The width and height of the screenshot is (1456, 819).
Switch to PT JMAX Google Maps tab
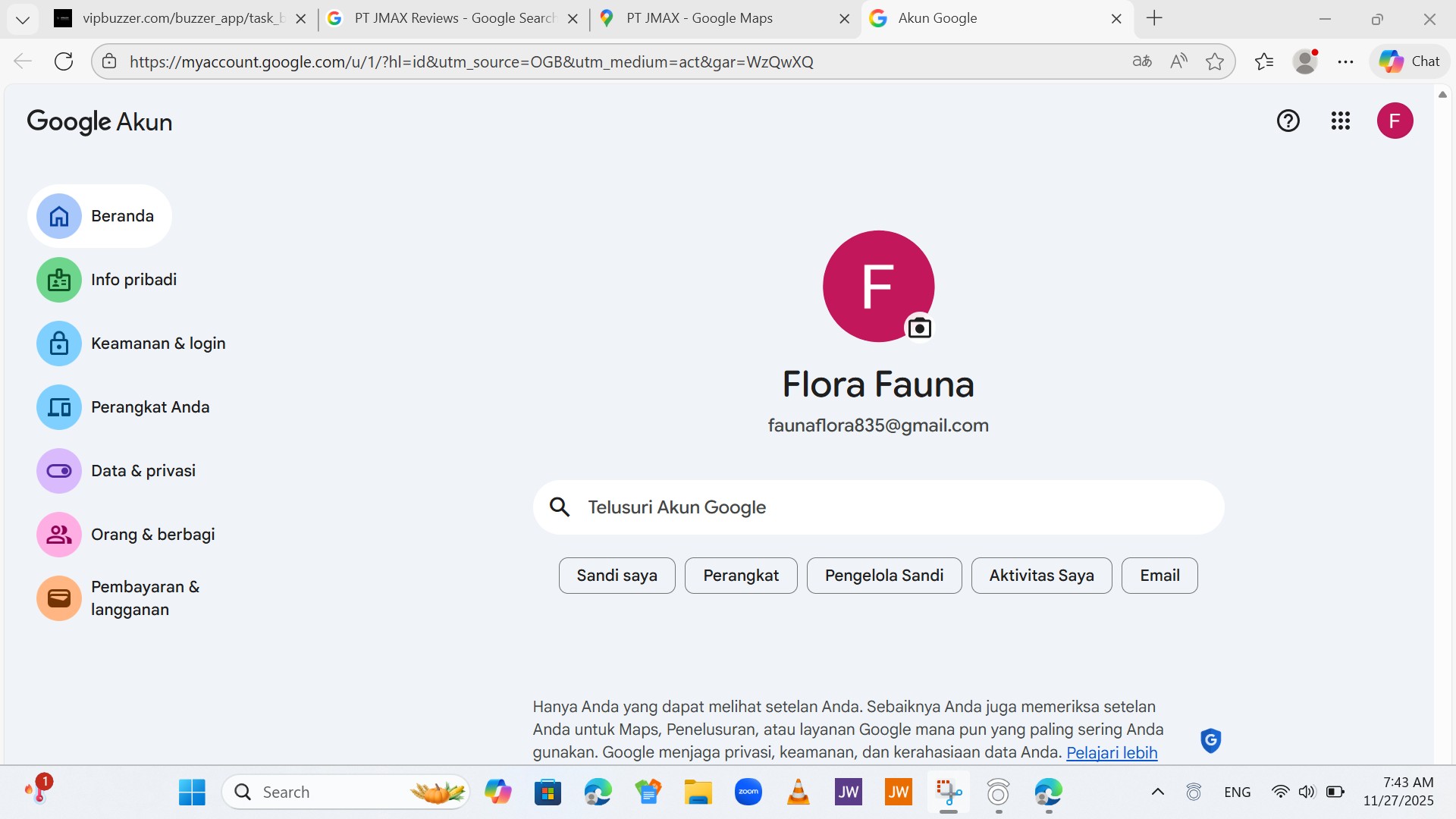698,18
